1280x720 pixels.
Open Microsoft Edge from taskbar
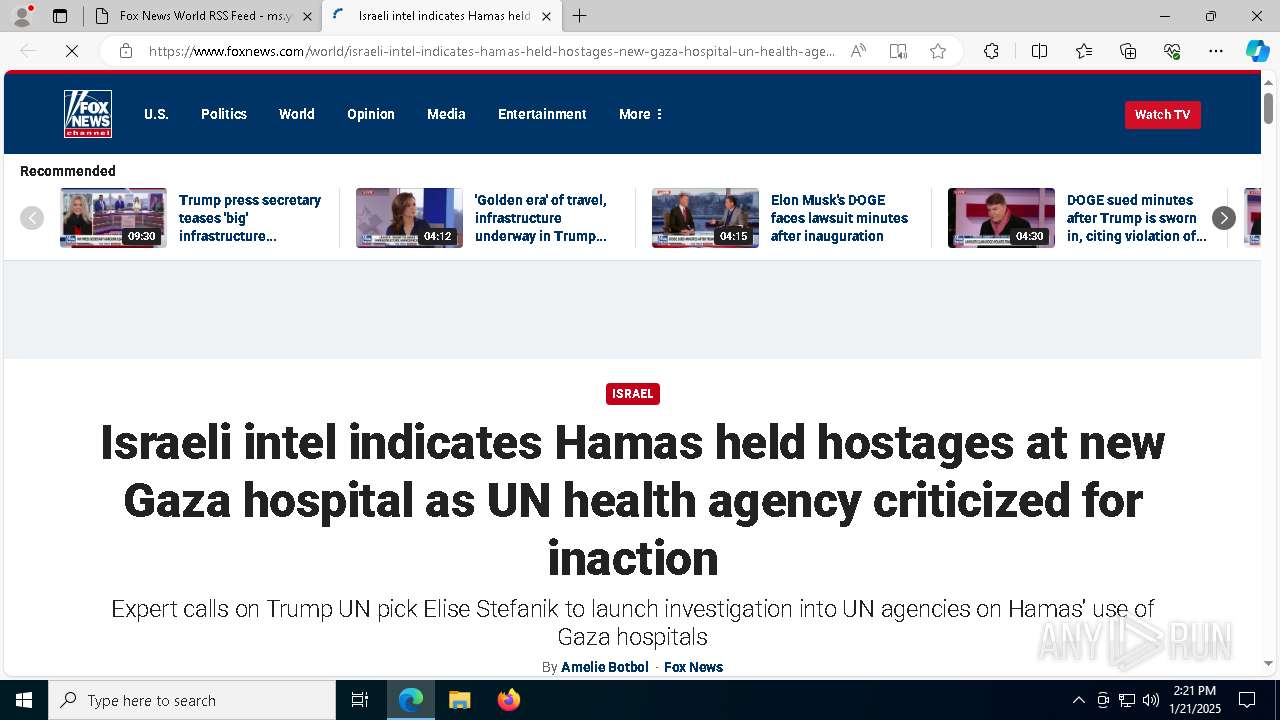tap(411, 700)
